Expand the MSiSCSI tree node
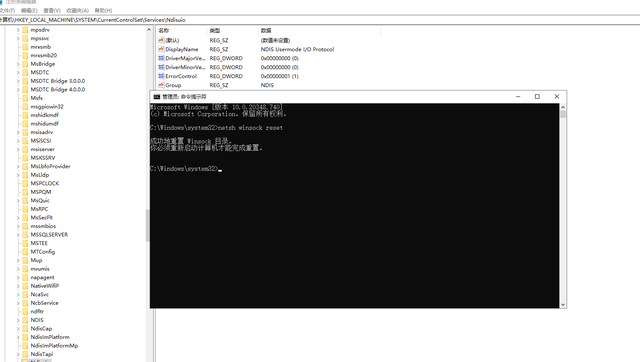This screenshot has height=362, width=640. (x=18, y=141)
